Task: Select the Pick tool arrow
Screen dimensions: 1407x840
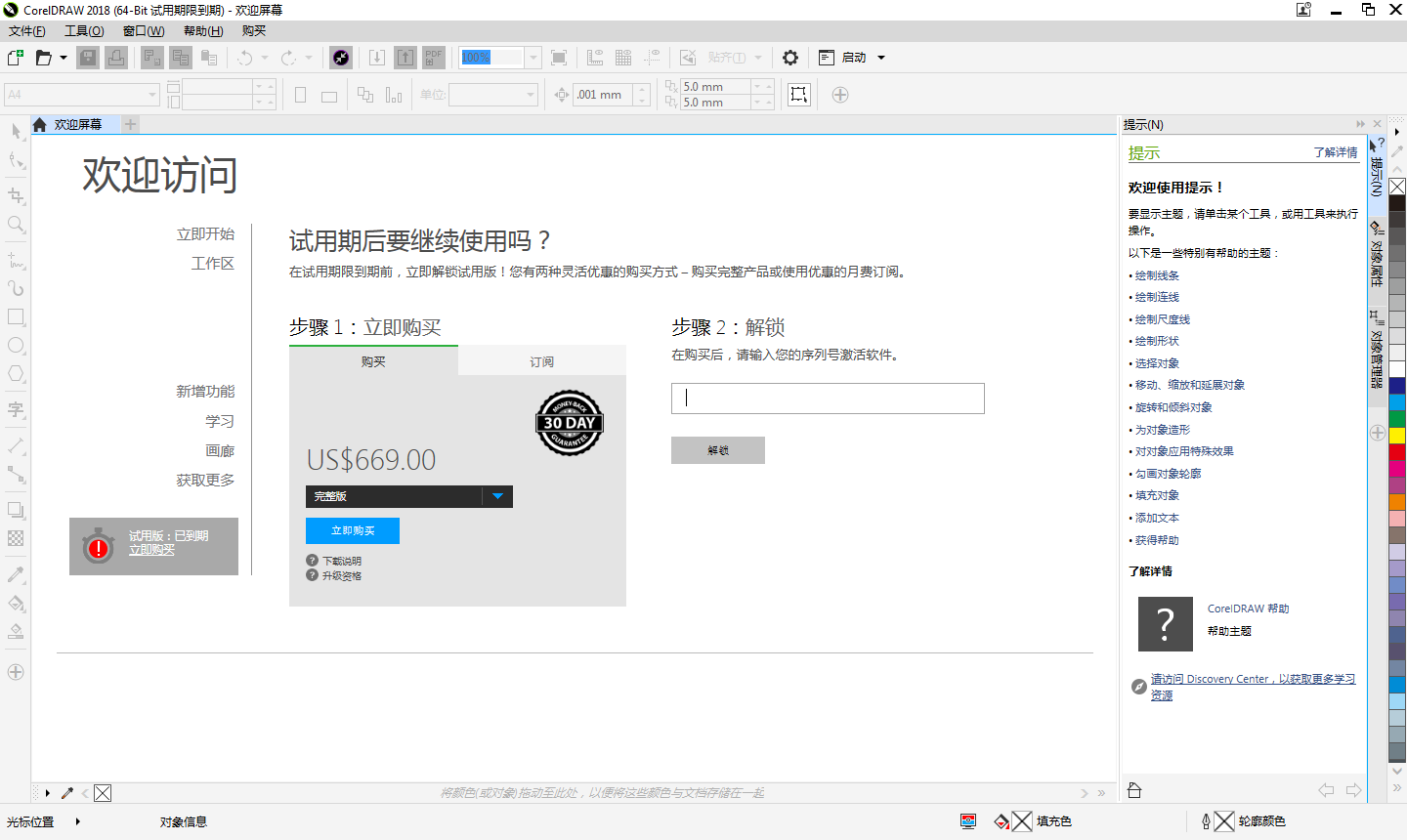Action: 16,132
